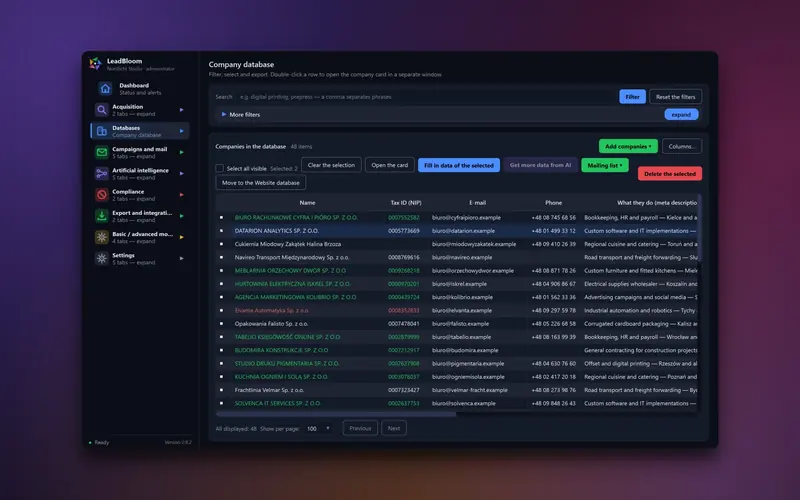The width and height of the screenshot is (800, 500).
Task: Open Dashboard via its home icon
Action: (x=105, y=89)
